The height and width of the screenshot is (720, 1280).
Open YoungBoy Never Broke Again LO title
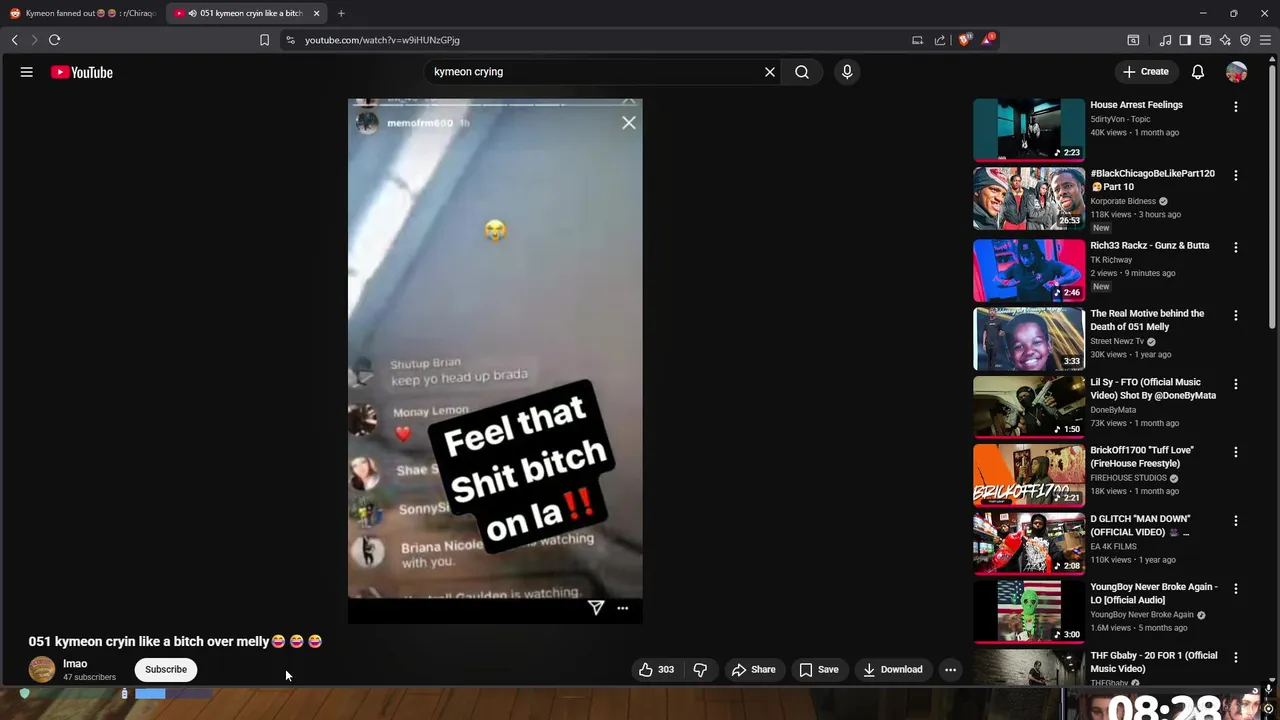(x=1153, y=594)
